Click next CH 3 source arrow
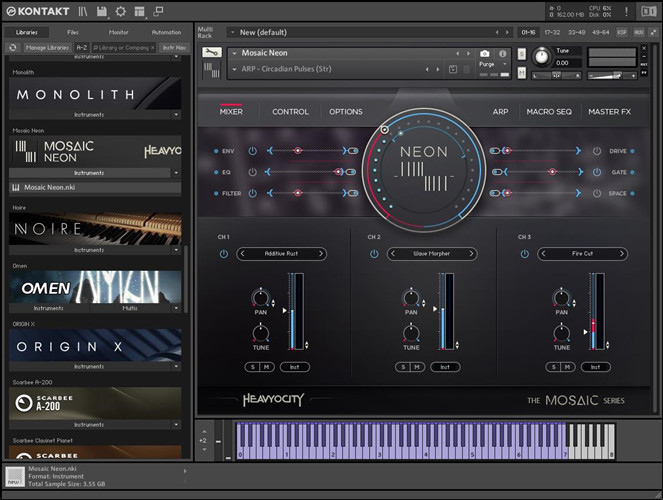Viewport: 663px width, 500px height. pos(622,254)
